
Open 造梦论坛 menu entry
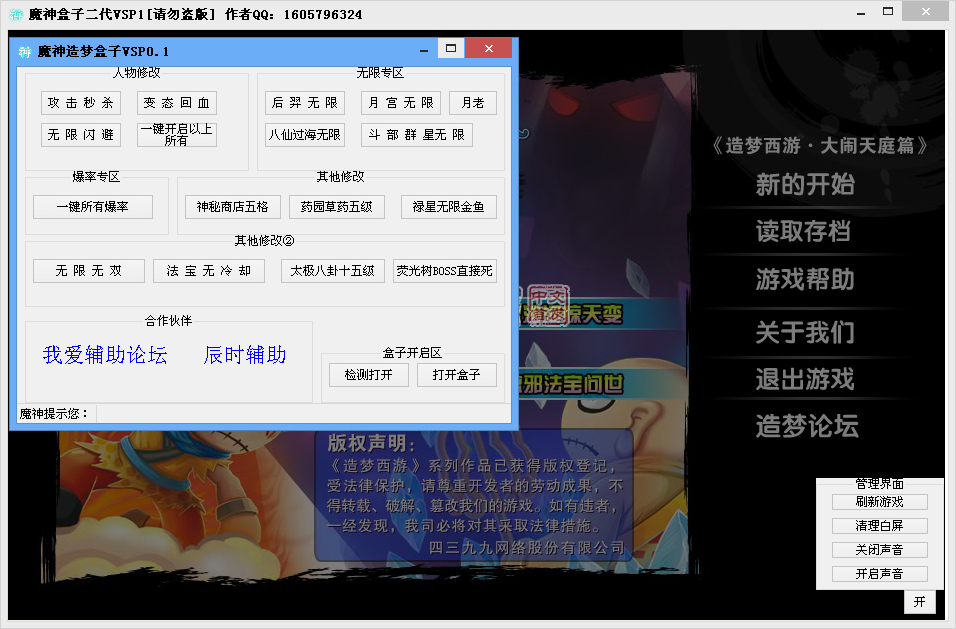tap(807, 426)
